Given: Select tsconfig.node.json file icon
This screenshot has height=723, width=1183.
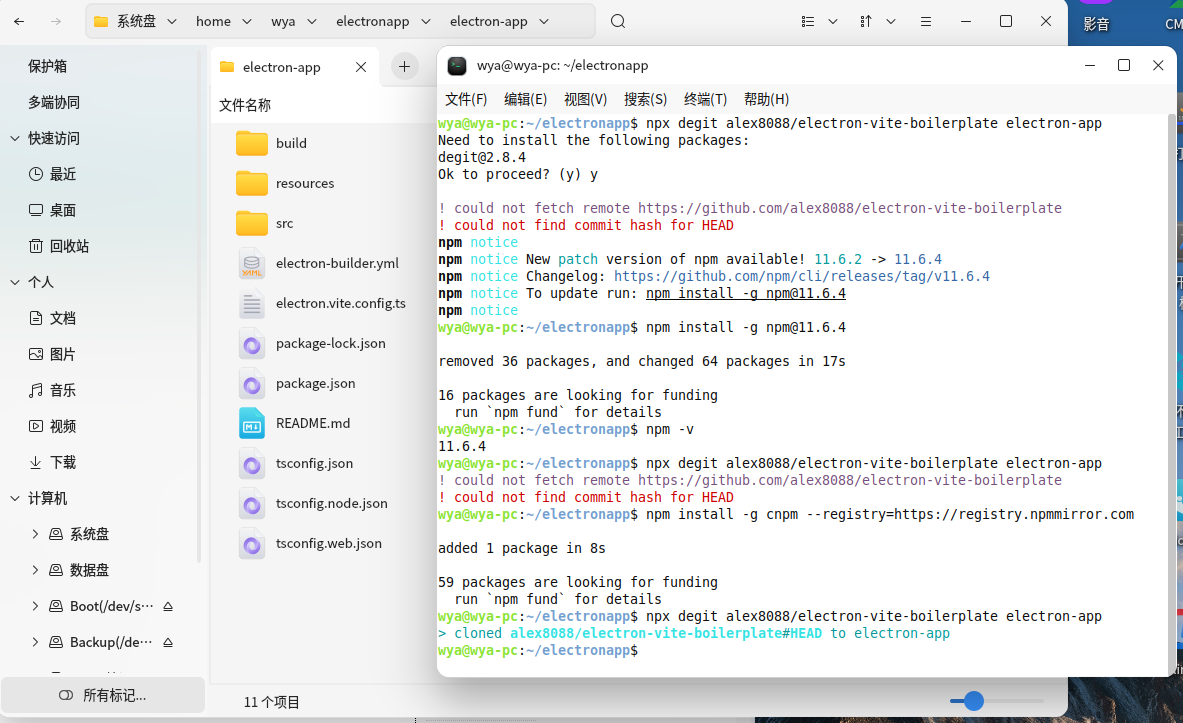Looking at the screenshot, I should [x=252, y=503].
